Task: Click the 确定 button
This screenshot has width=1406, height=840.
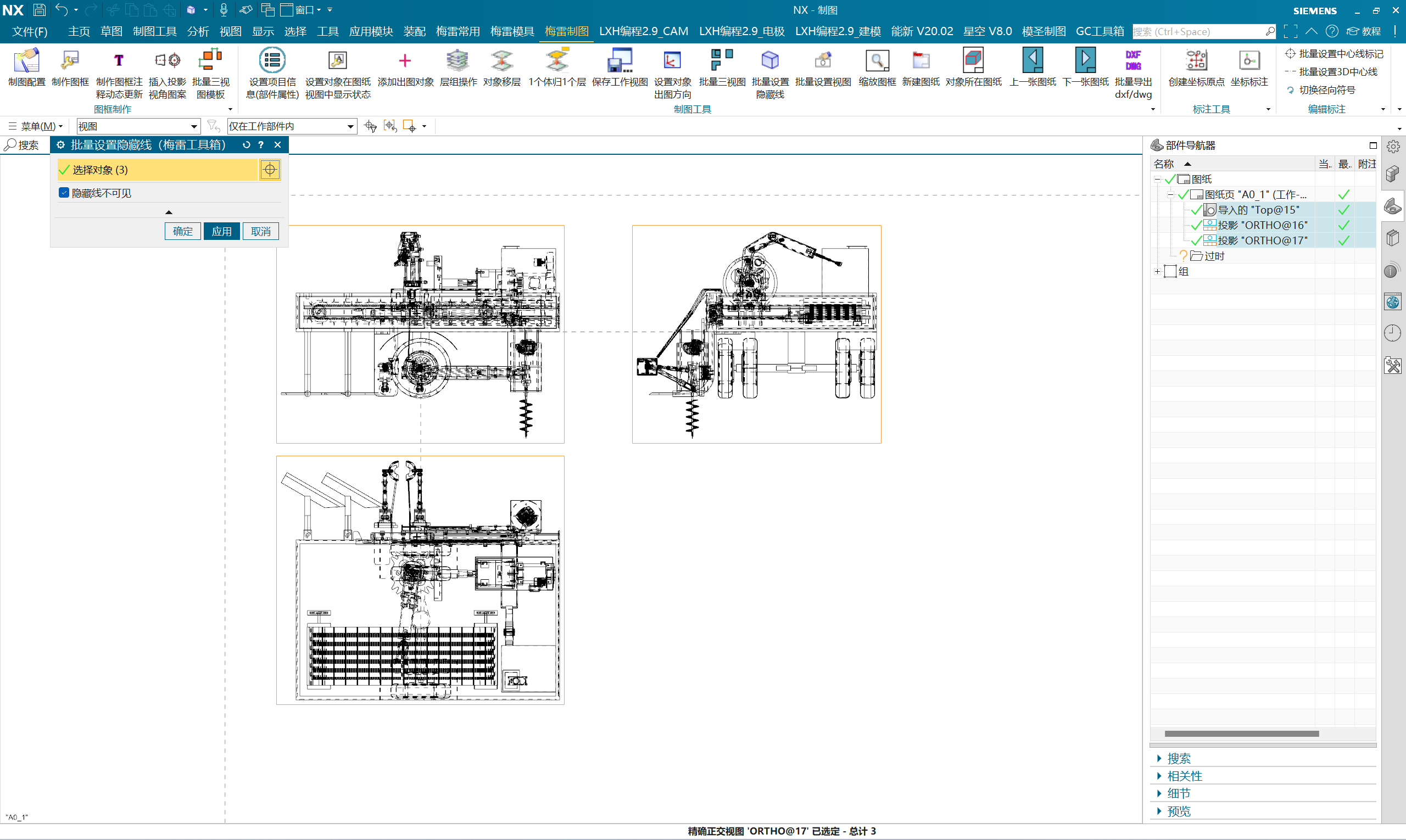Action: click(183, 231)
